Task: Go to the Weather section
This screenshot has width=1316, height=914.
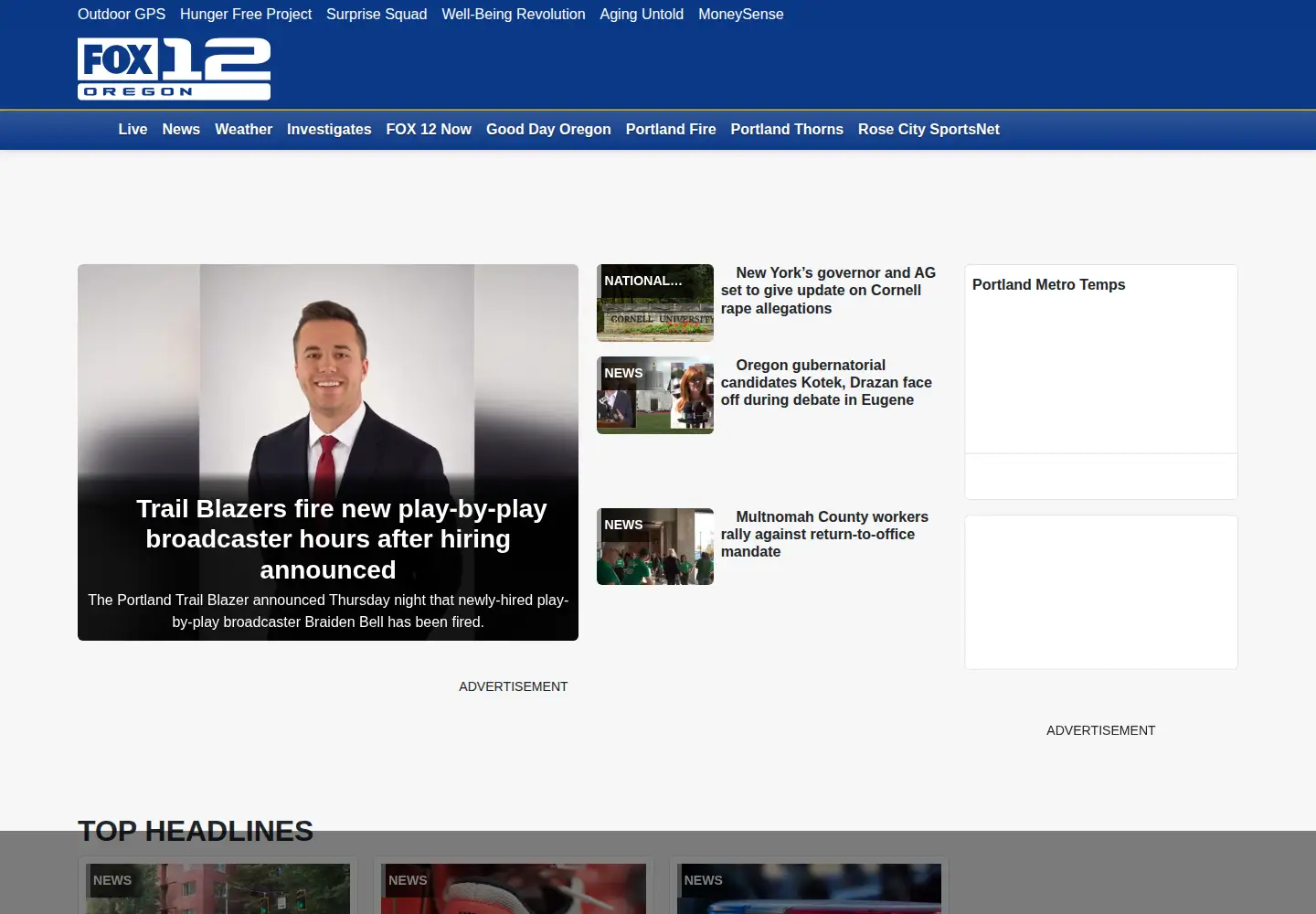Action: pyautogui.click(x=243, y=130)
